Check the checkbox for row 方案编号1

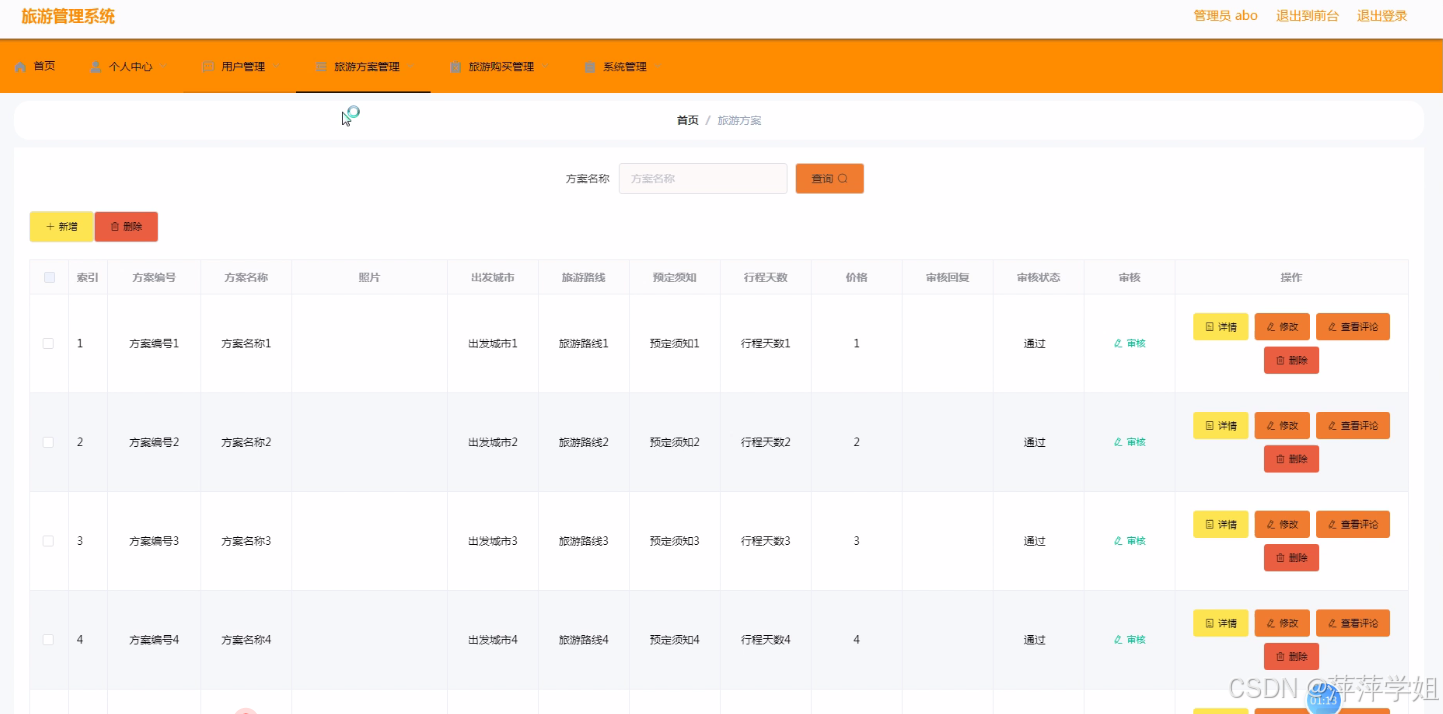(48, 343)
